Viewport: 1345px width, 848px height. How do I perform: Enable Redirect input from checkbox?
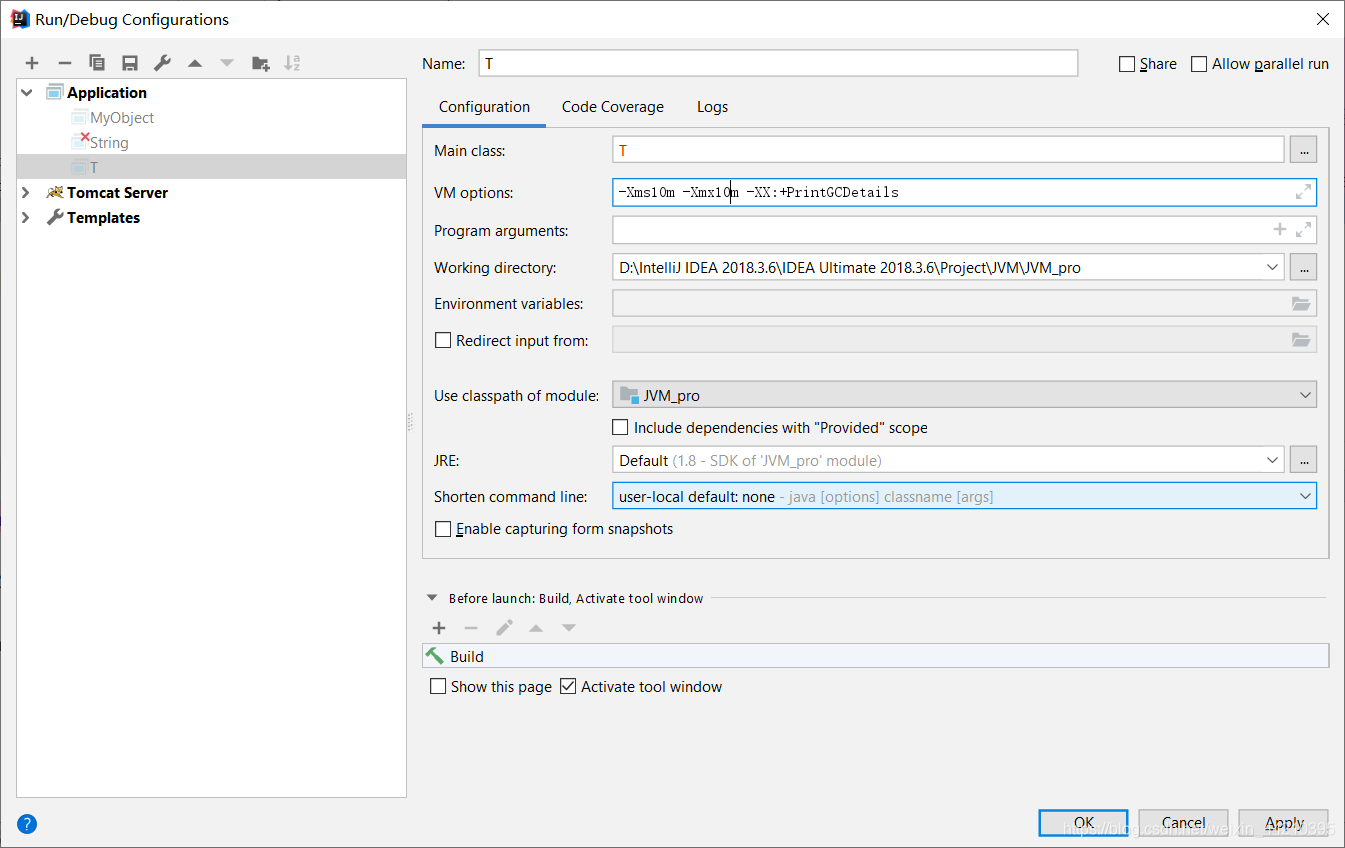pyautogui.click(x=443, y=340)
